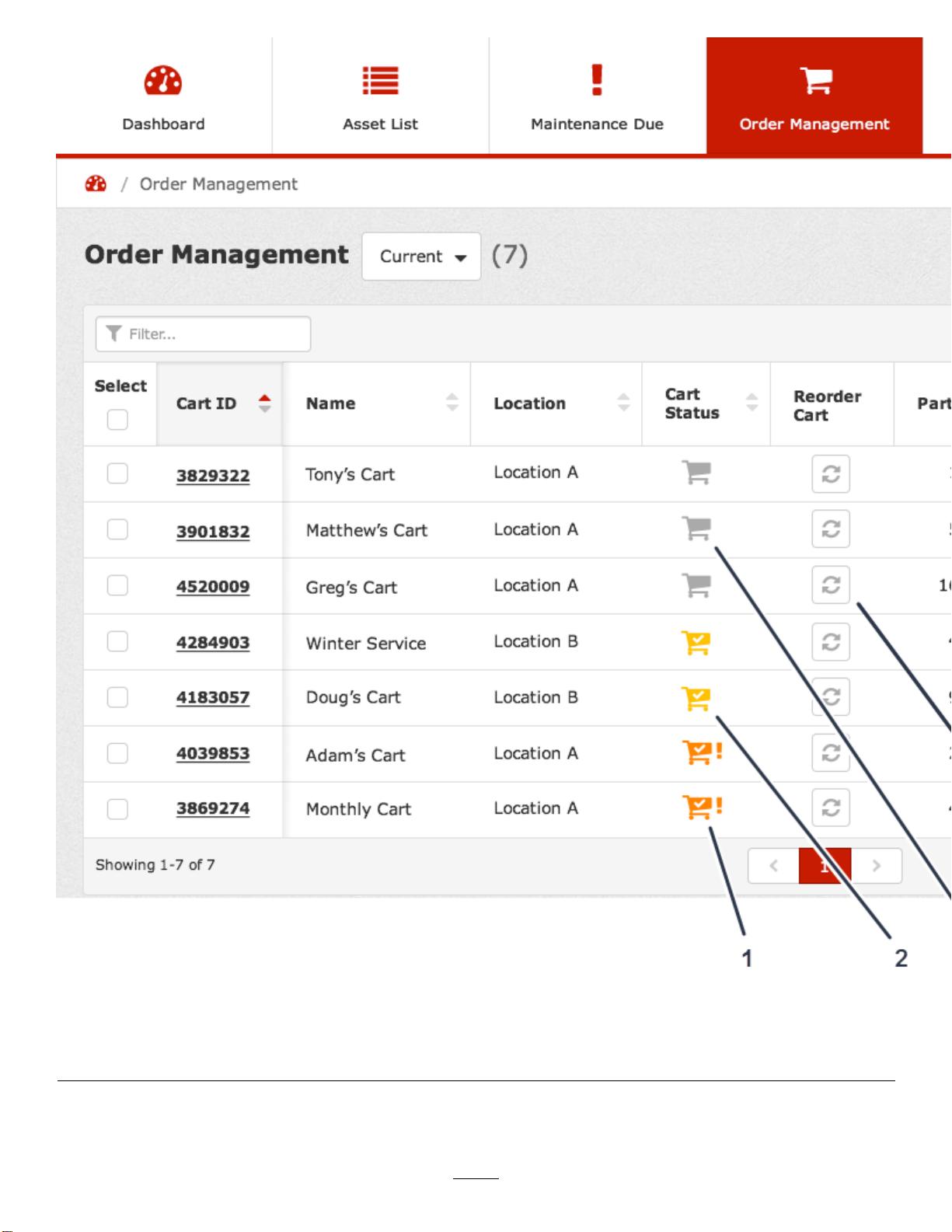
Task: Check the box for Doug's Cart row
Action: pyautogui.click(x=117, y=697)
